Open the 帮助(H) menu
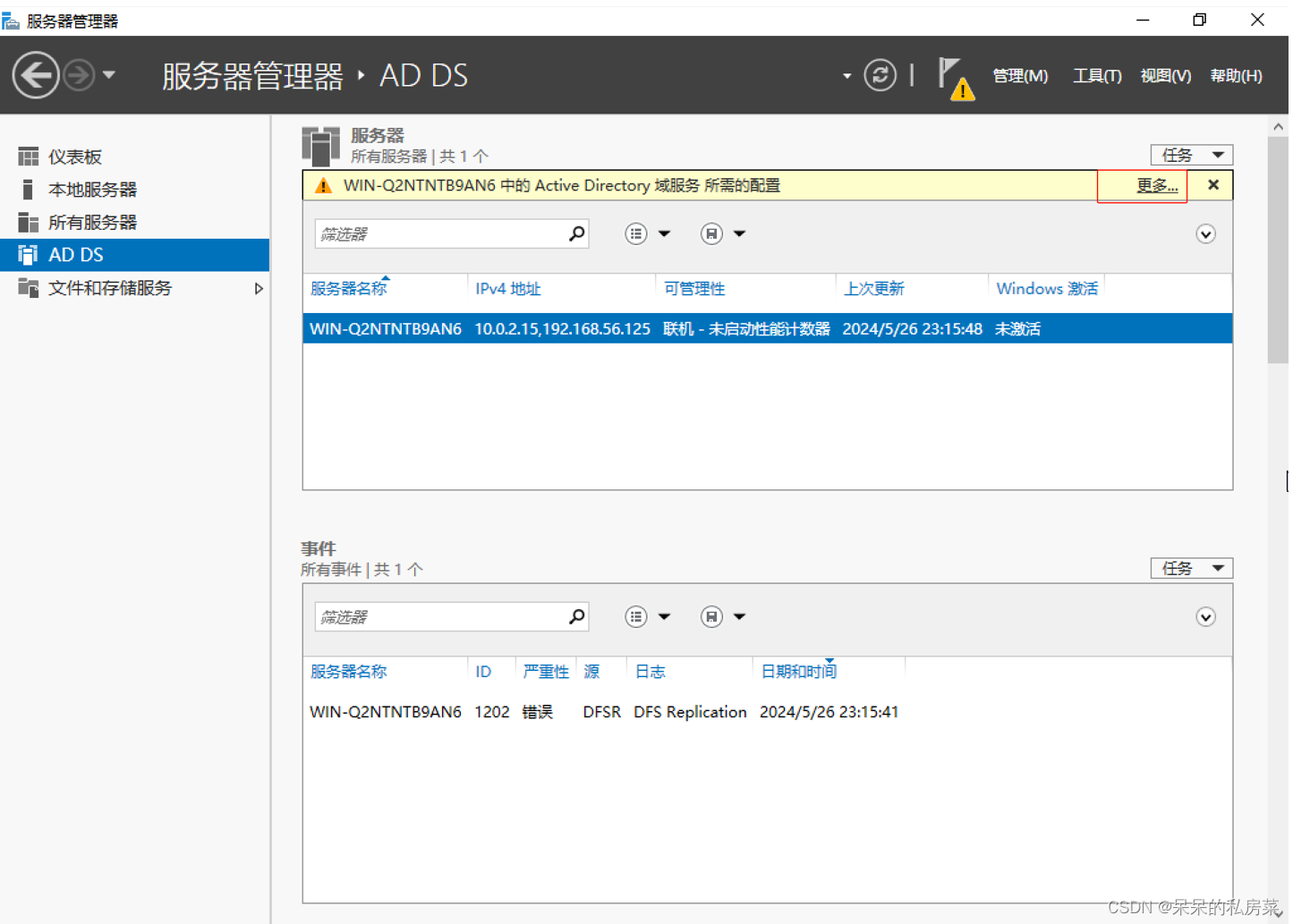This screenshot has height=924, width=1293. click(x=1236, y=76)
